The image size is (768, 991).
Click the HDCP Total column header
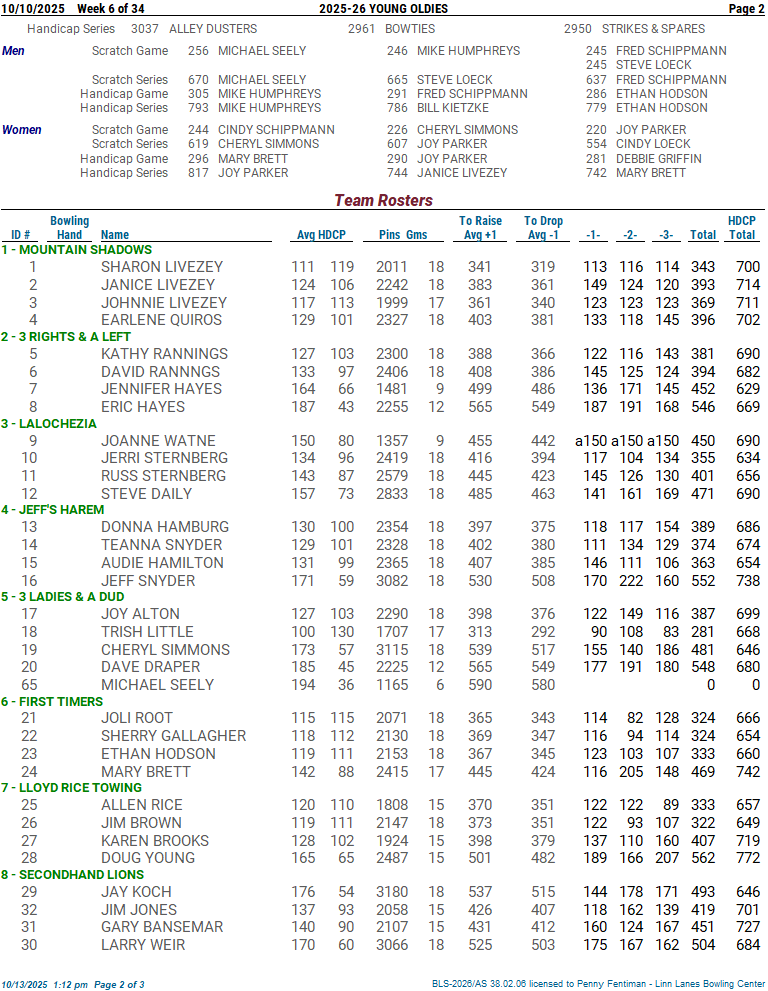[x=741, y=228]
